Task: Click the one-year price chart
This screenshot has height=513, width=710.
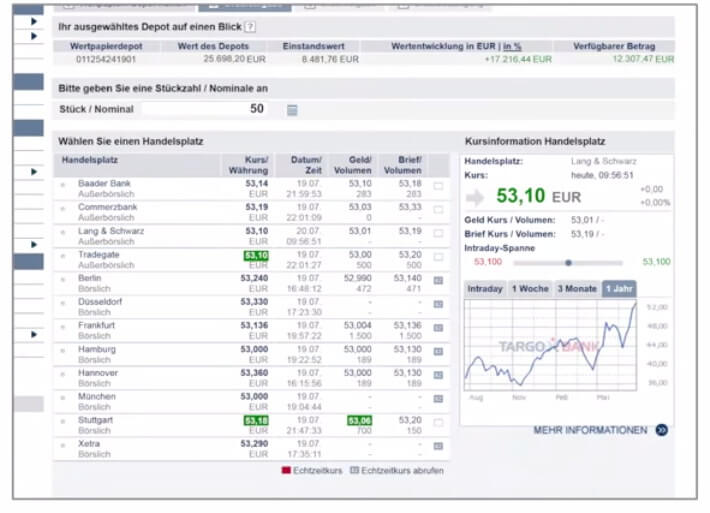Action: tap(550, 345)
